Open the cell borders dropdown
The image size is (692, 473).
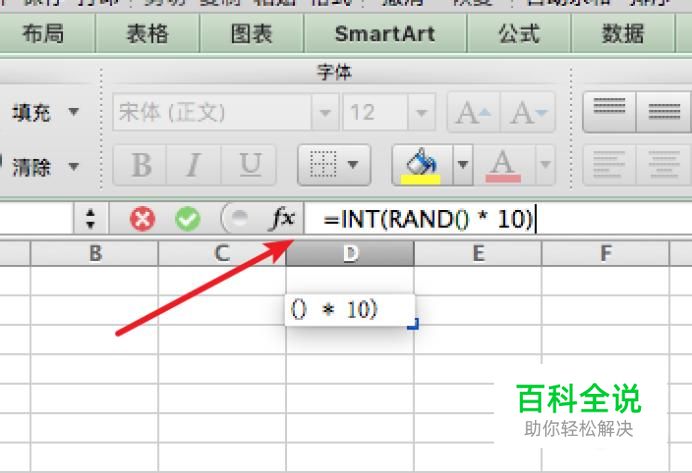(x=334, y=165)
